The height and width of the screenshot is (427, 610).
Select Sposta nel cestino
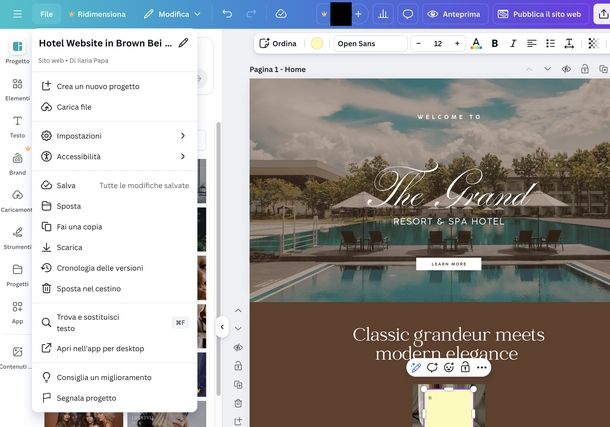point(114,289)
